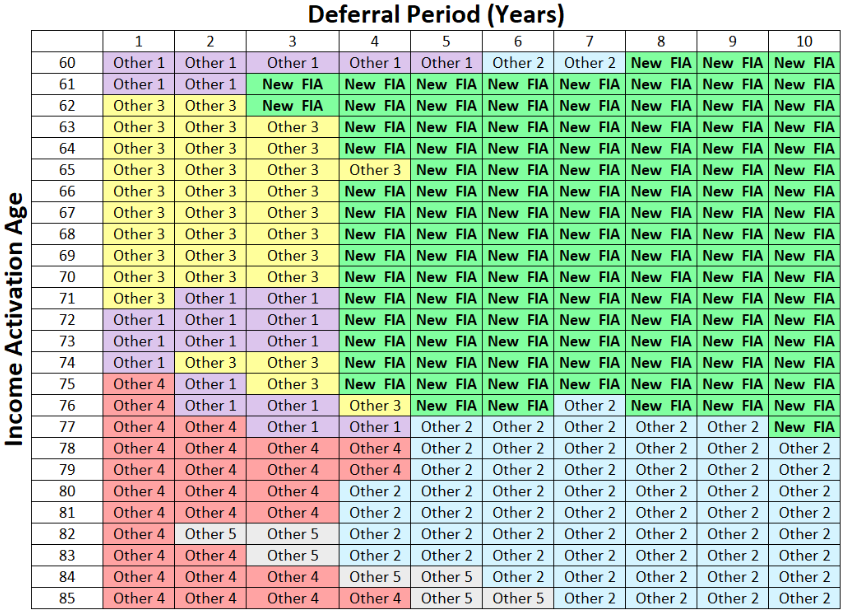
Task: Click 'Other 3' in row 76, column 4
Action: coord(375,405)
